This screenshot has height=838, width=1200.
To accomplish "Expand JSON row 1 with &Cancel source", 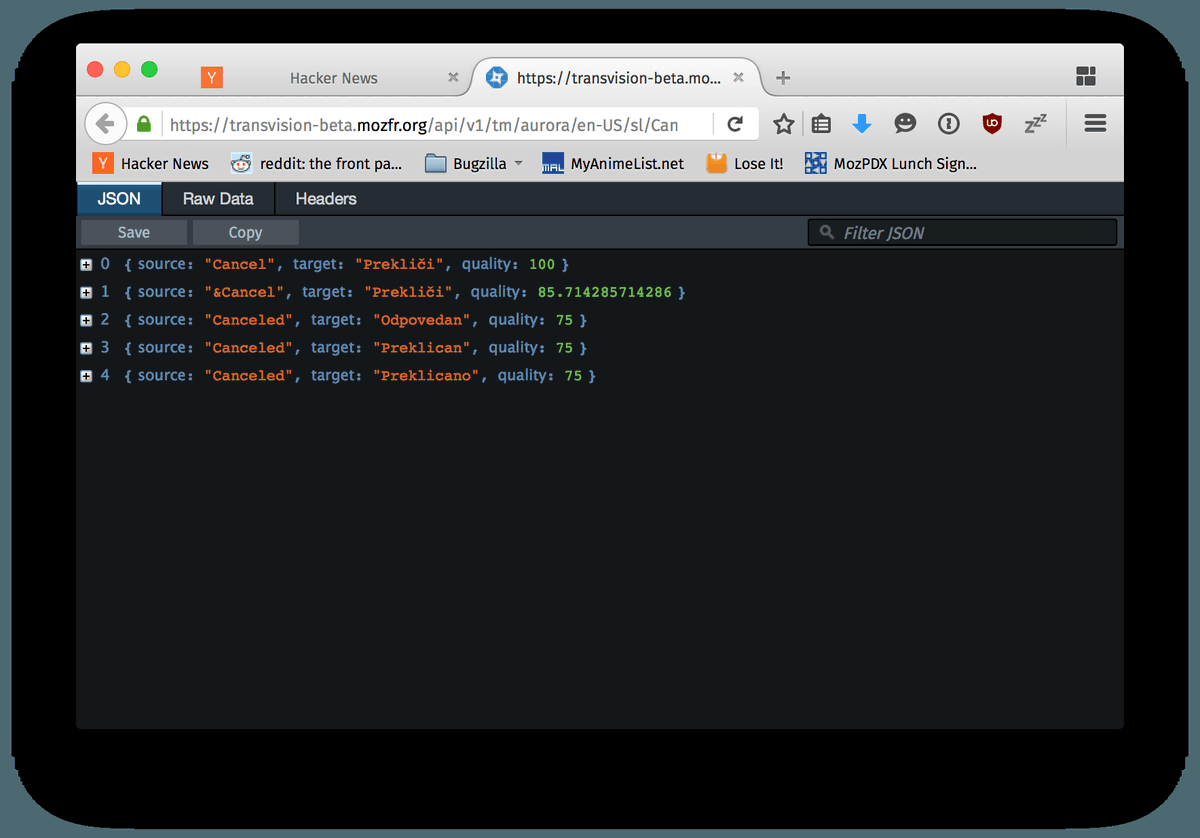I will (86, 292).
